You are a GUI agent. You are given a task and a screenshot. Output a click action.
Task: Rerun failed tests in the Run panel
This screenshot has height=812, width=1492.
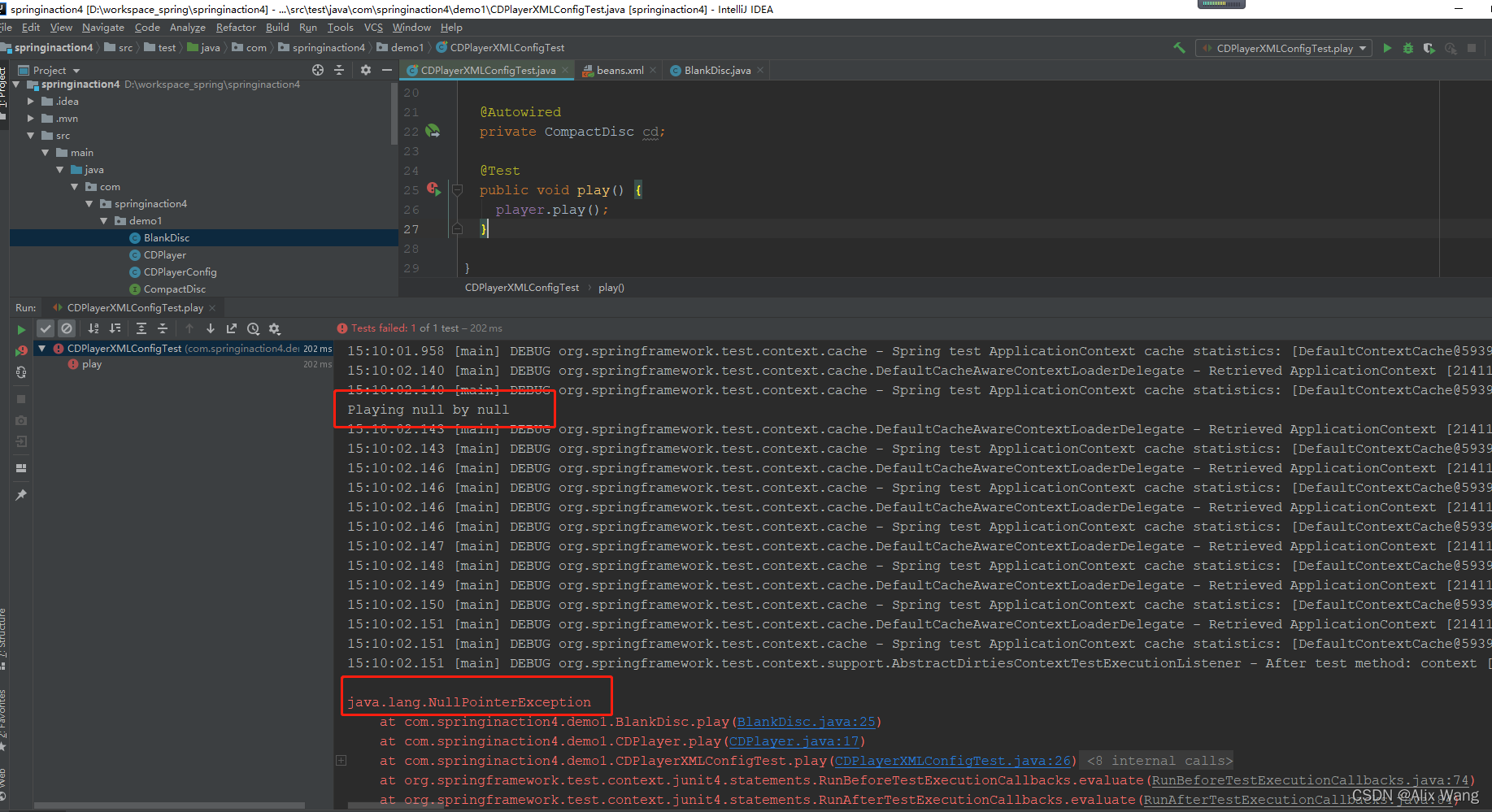coord(21,350)
